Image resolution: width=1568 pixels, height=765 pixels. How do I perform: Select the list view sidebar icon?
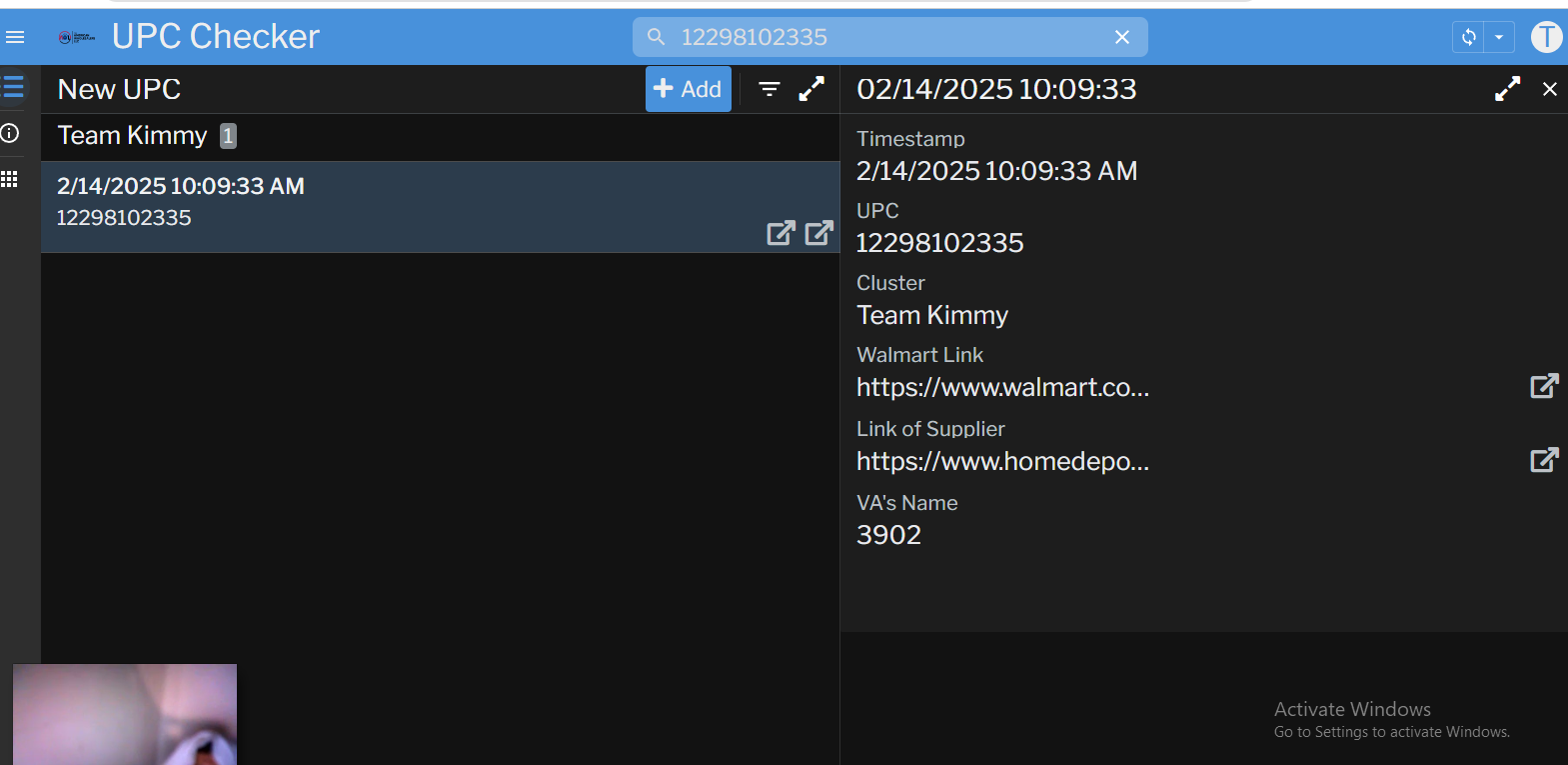click(x=13, y=87)
